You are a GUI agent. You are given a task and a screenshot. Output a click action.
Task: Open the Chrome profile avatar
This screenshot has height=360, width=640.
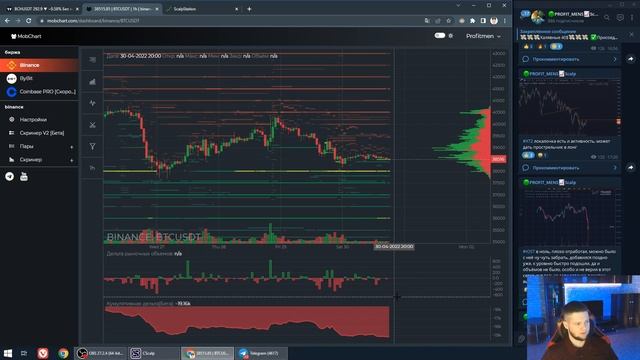pos(494,20)
